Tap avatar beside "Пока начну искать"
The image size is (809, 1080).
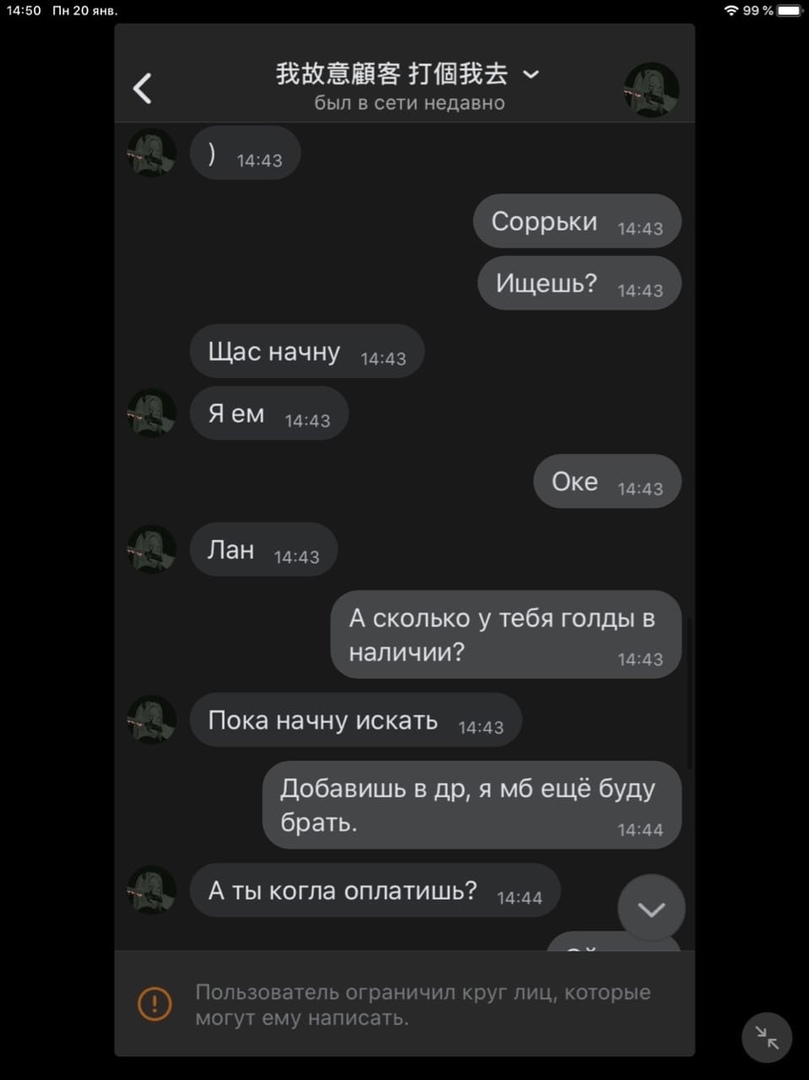click(152, 720)
